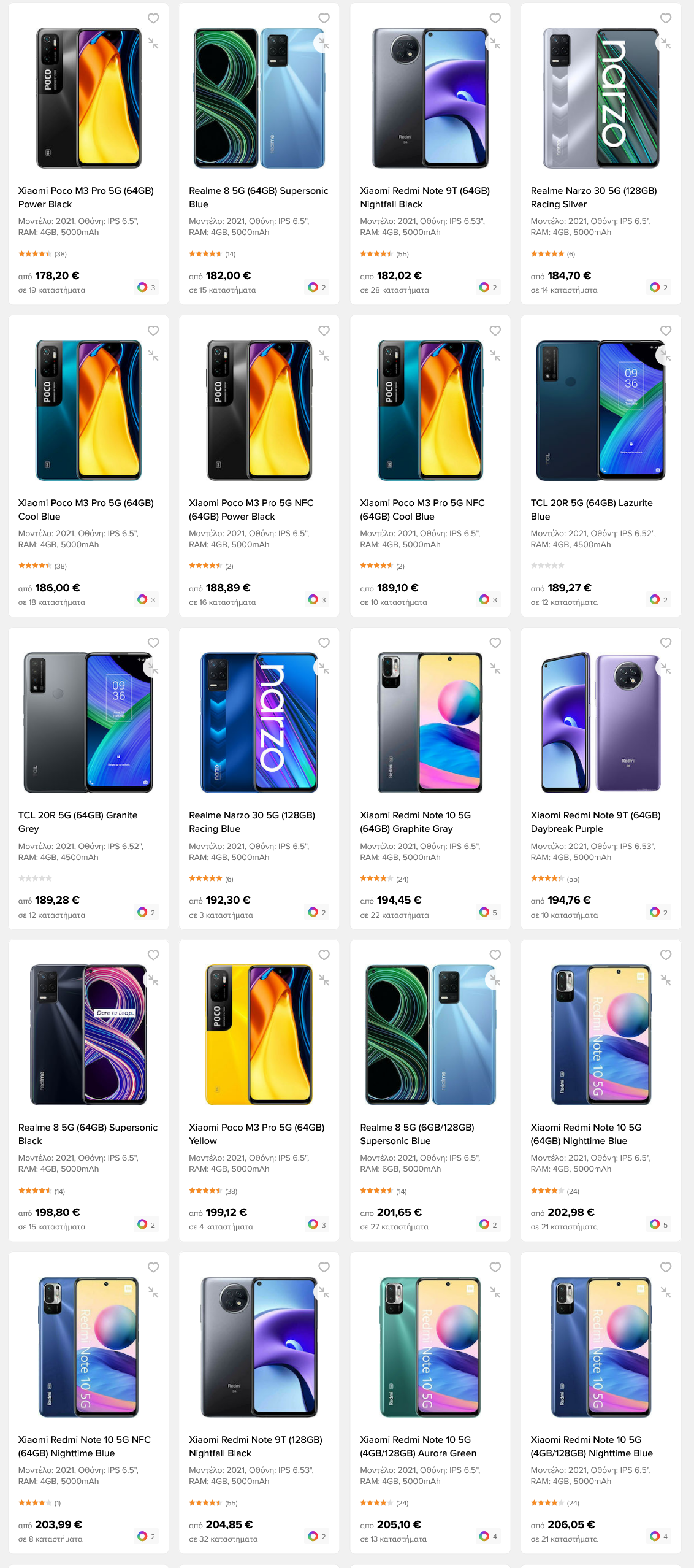
Task: Click compare arrows icon on Poco M3 Pro Cool Blue
Action: point(153,356)
